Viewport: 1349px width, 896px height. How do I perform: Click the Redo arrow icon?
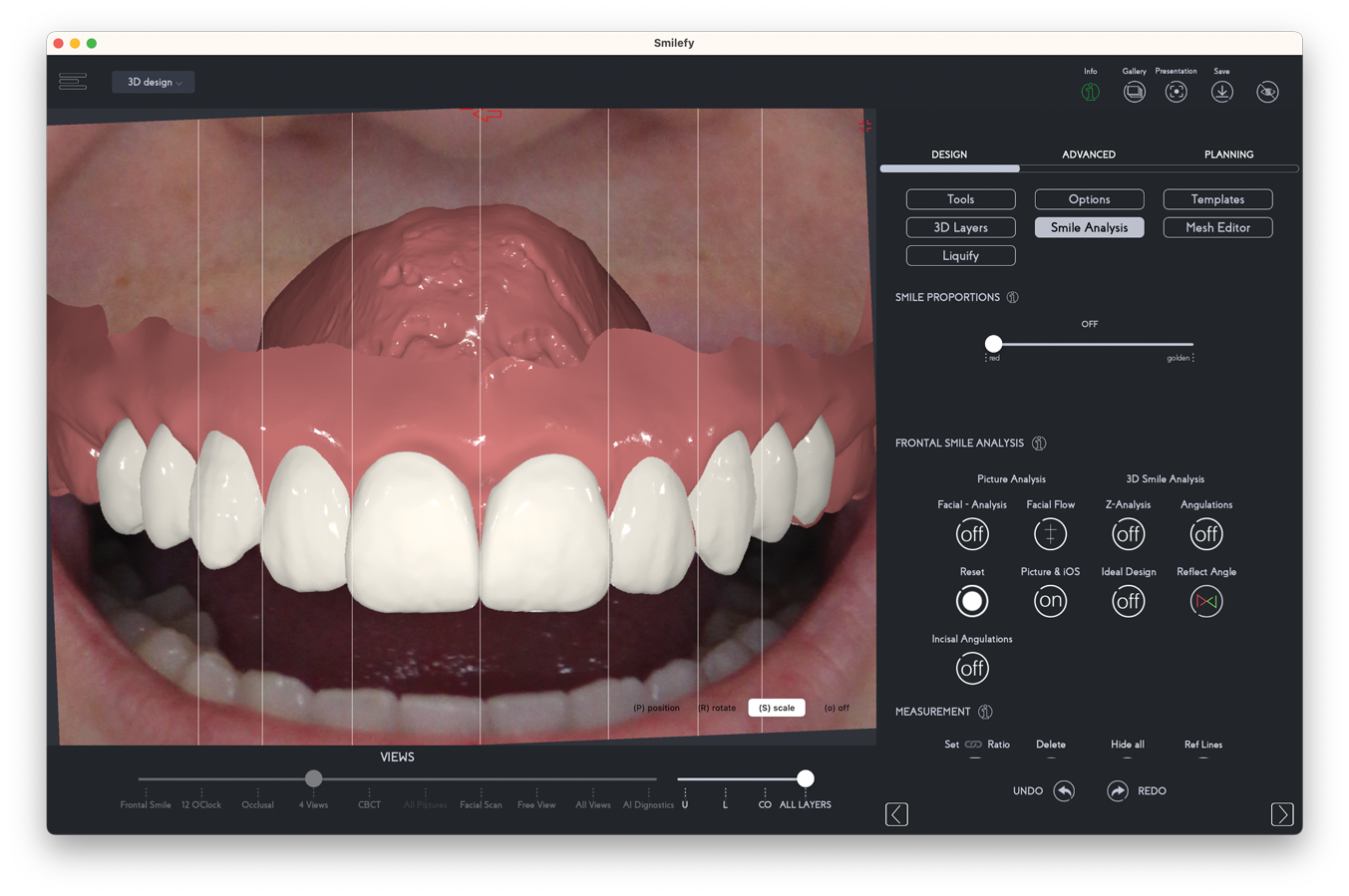tap(1117, 791)
